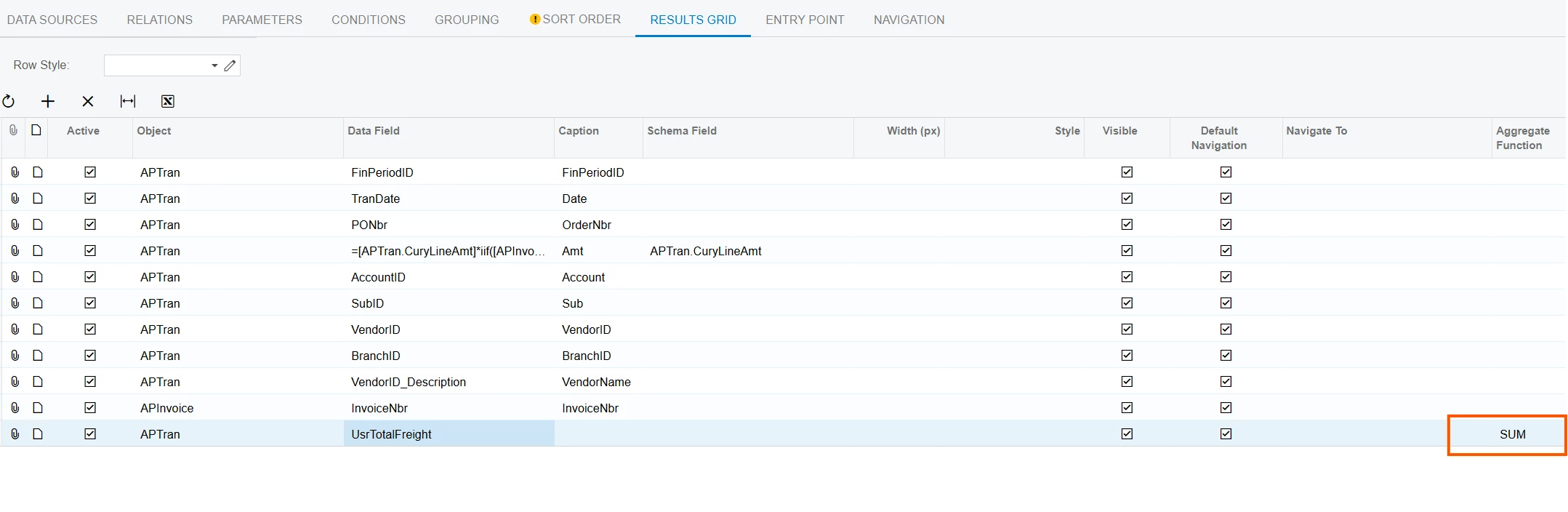The width and height of the screenshot is (1568, 512).
Task: Open the Conditions tab
Action: (369, 20)
